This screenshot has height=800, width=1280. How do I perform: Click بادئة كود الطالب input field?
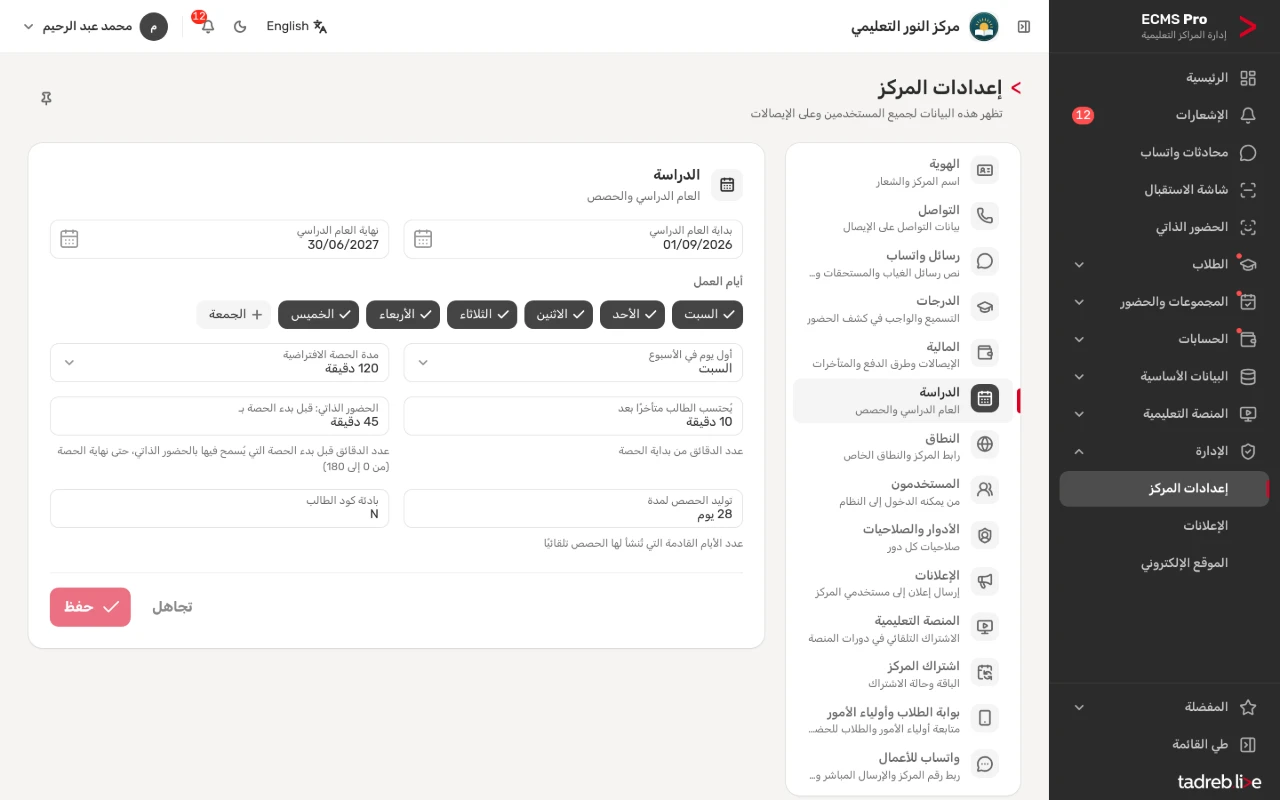(x=219, y=508)
